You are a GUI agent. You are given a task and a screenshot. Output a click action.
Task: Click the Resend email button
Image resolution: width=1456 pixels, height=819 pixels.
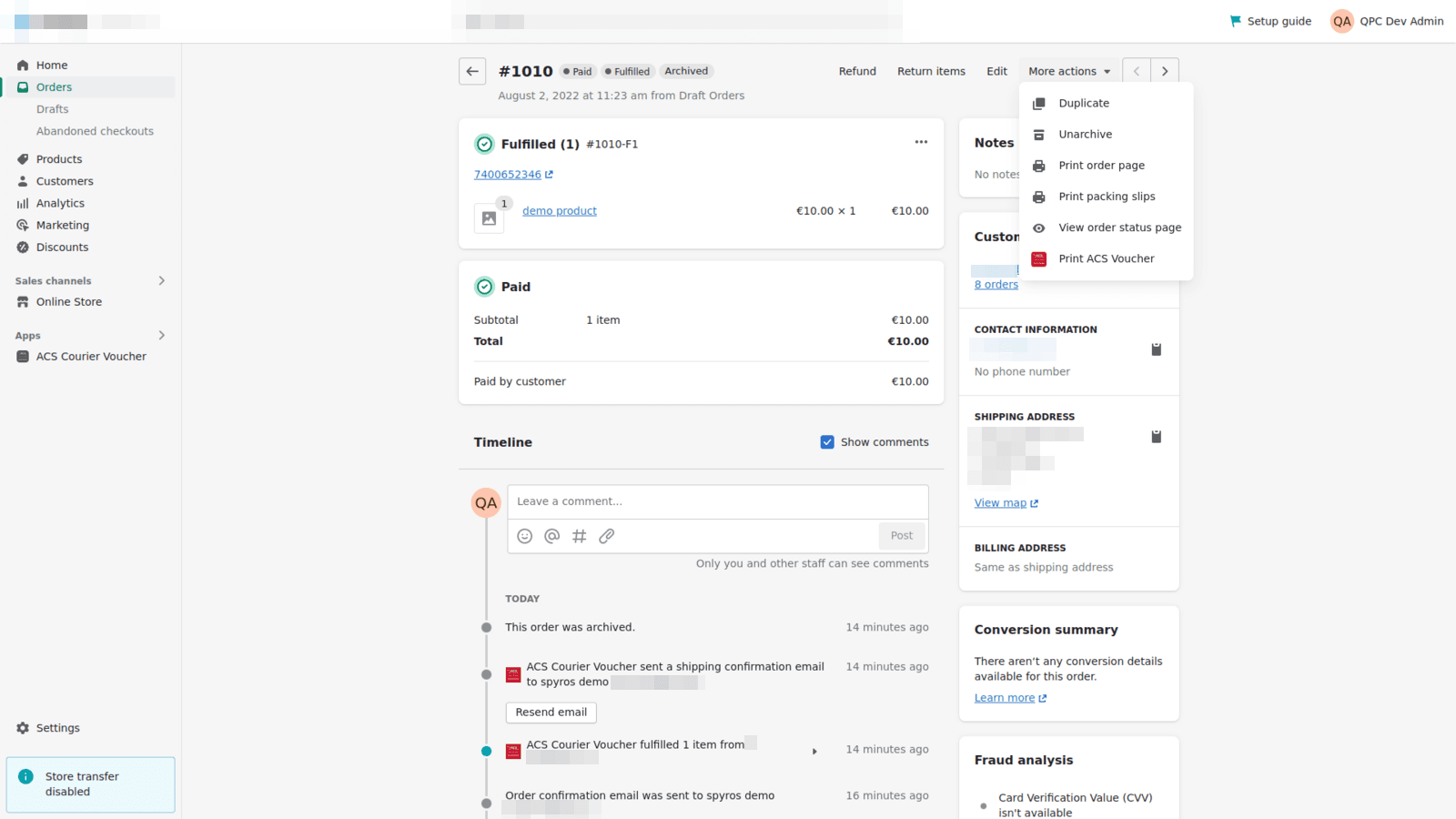click(x=551, y=713)
